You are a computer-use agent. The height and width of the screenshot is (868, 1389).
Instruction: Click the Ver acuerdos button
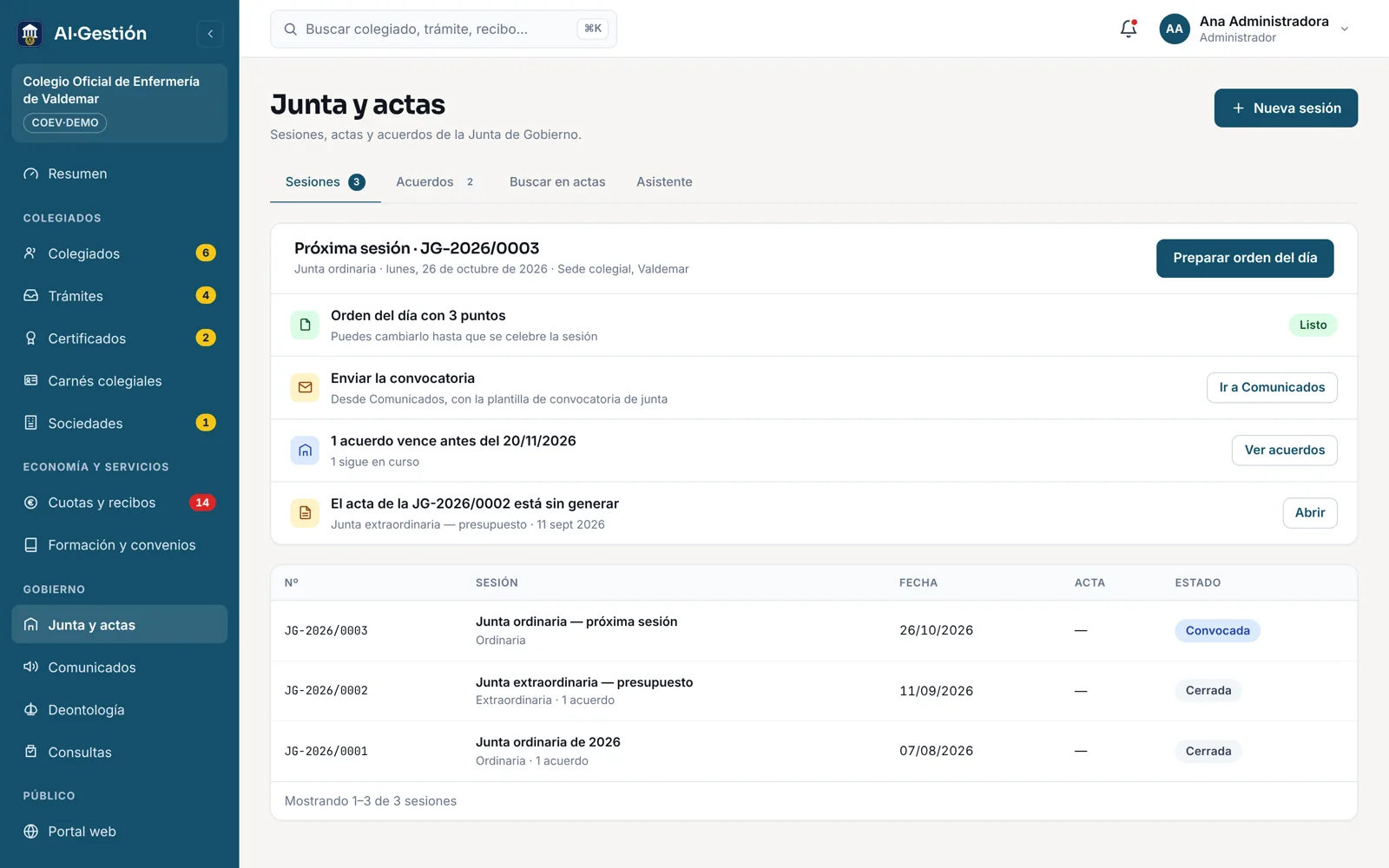1285,450
